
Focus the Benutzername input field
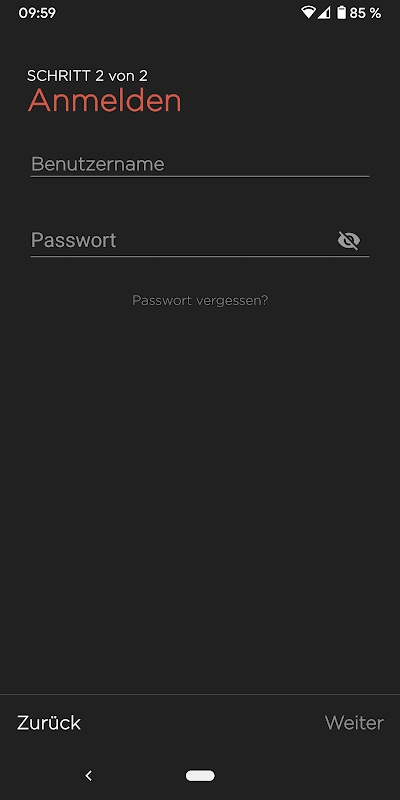coord(199,164)
